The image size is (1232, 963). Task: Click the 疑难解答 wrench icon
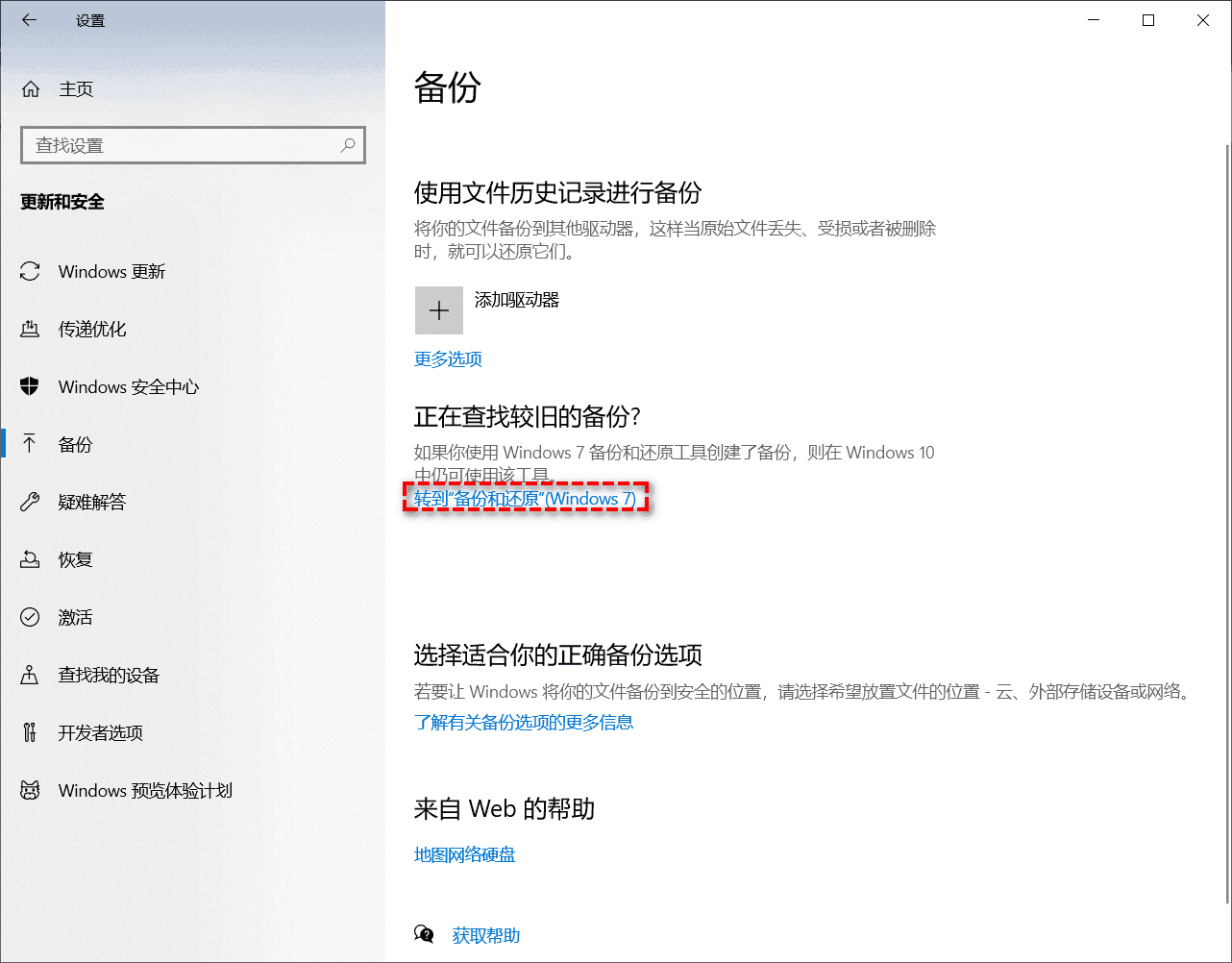click(x=31, y=503)
